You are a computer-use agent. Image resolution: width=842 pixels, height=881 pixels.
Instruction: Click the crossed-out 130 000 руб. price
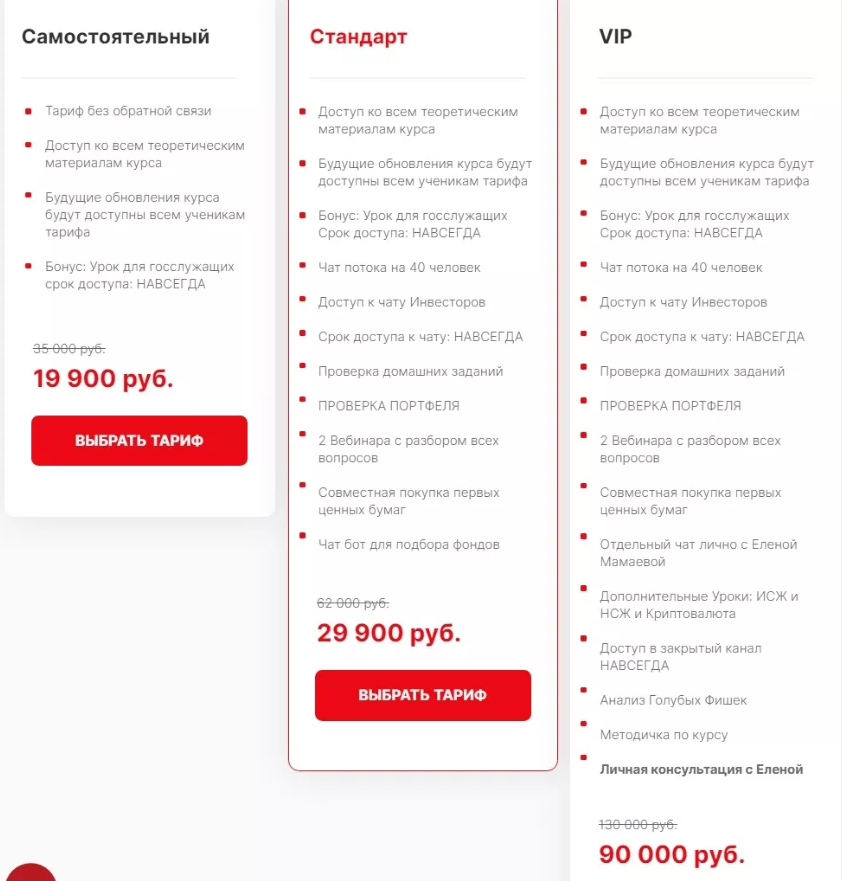637,825
